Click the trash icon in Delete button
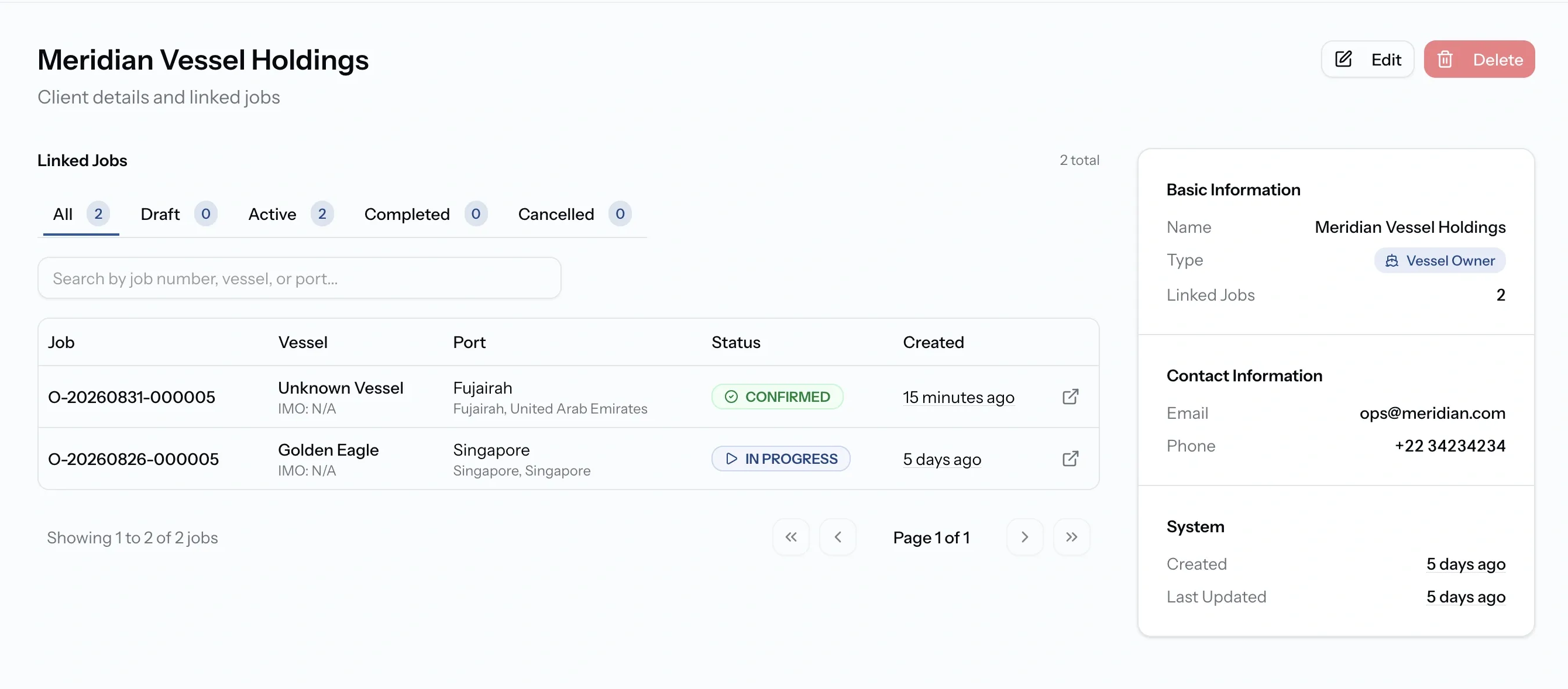The height and width of the screenshot is (689, 1568). click(1445, 59)
